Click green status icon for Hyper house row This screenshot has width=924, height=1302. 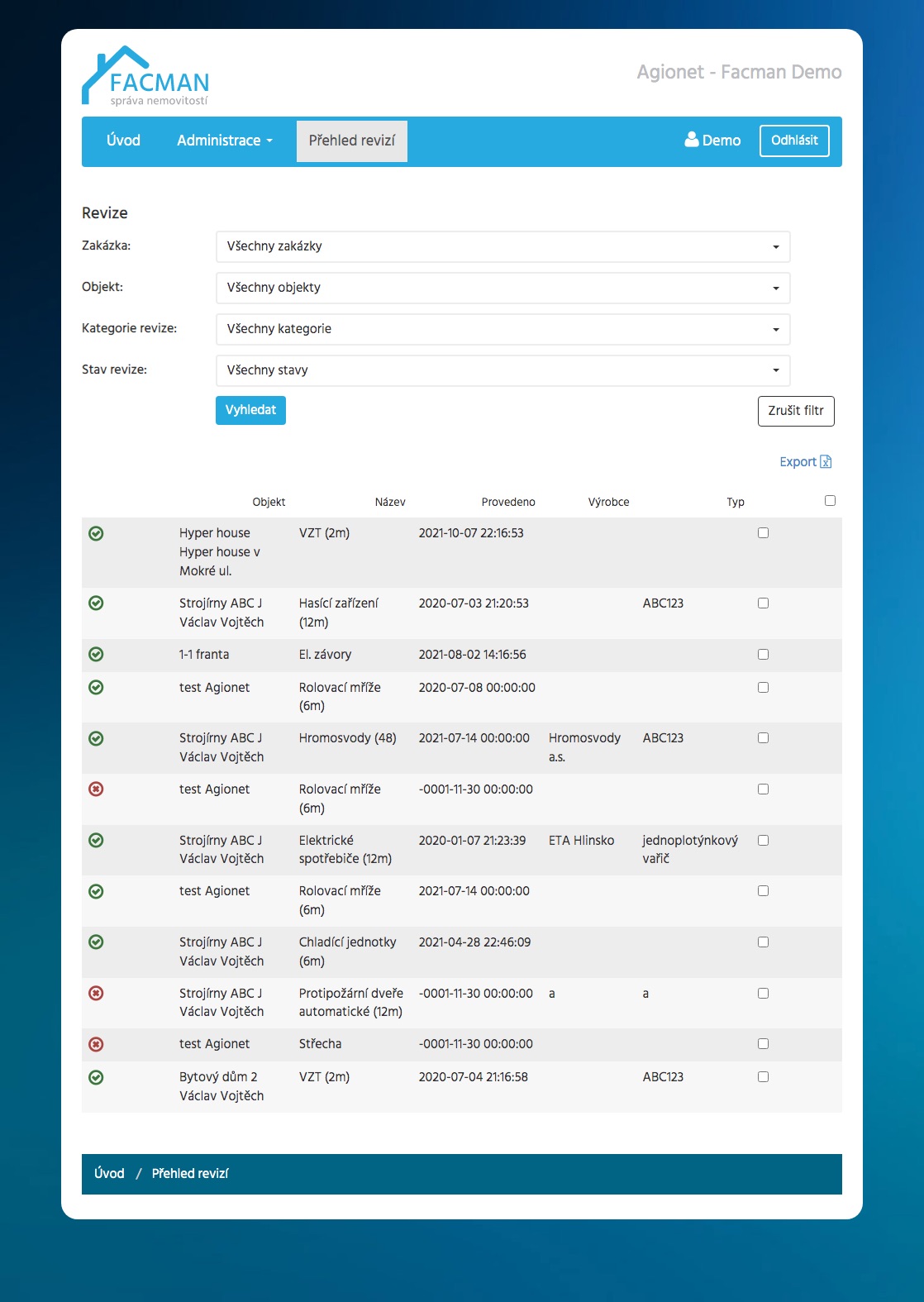[x=96, y=533]
